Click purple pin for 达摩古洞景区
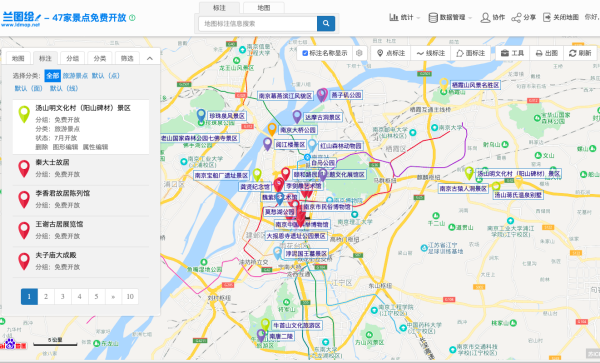Screen dimensions: 600x363 297,116
